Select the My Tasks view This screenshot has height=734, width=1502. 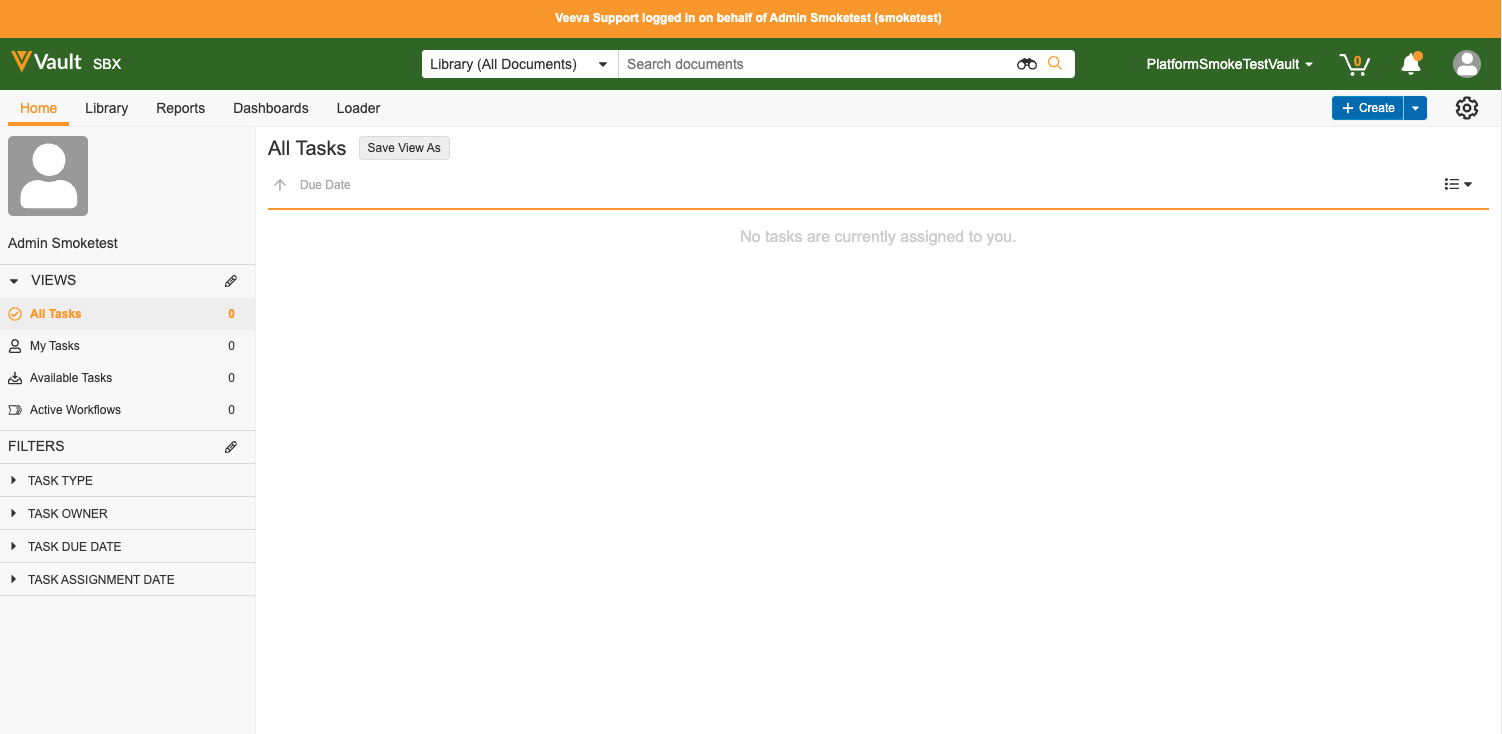(127, 346)
